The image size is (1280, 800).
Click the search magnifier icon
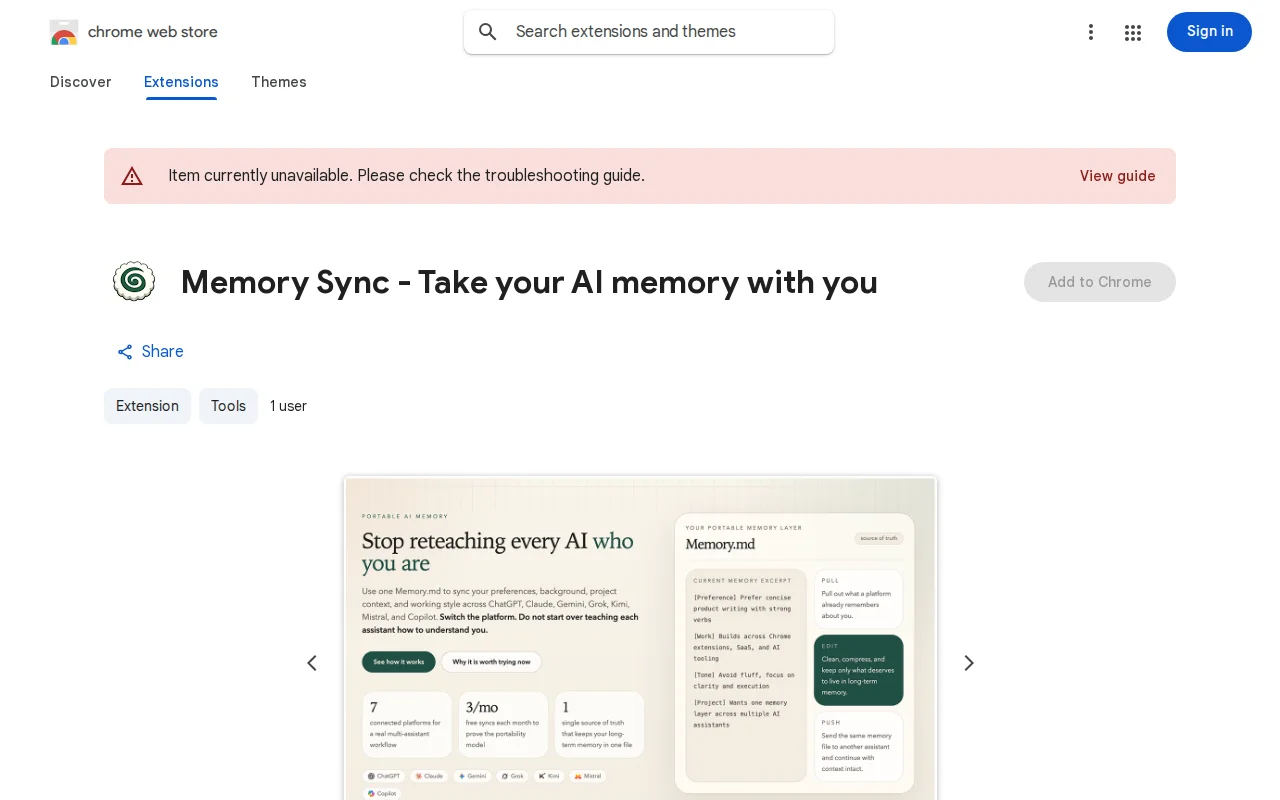coord(488,32)
